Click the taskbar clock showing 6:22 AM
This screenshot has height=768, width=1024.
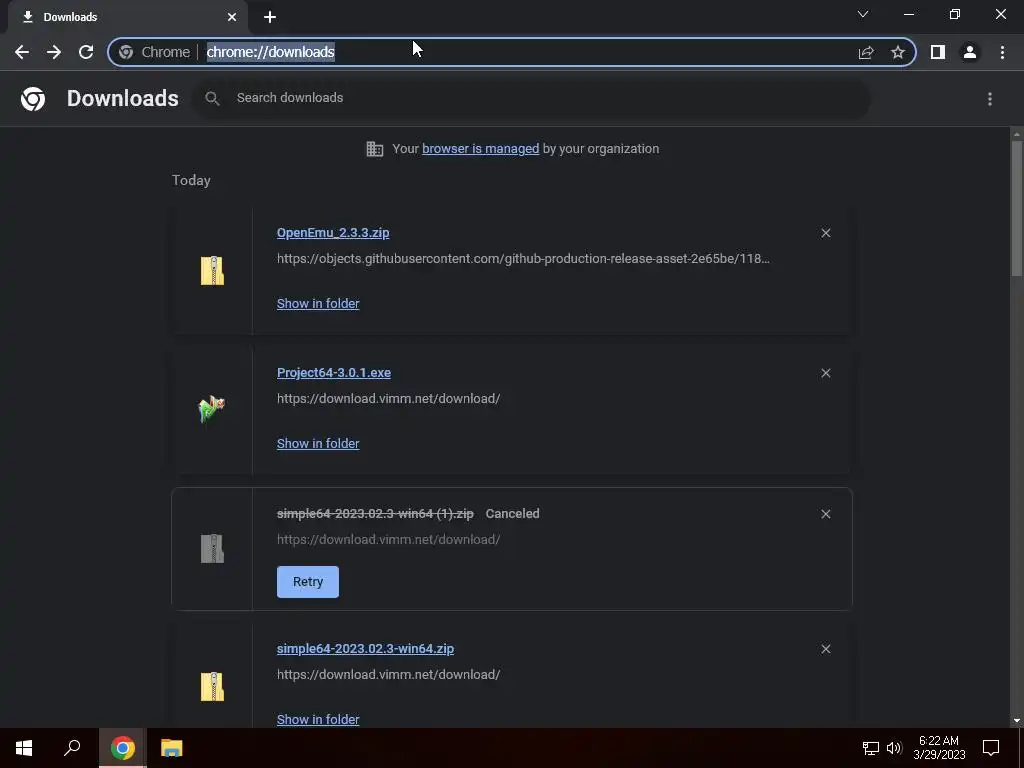pos(939,748)
